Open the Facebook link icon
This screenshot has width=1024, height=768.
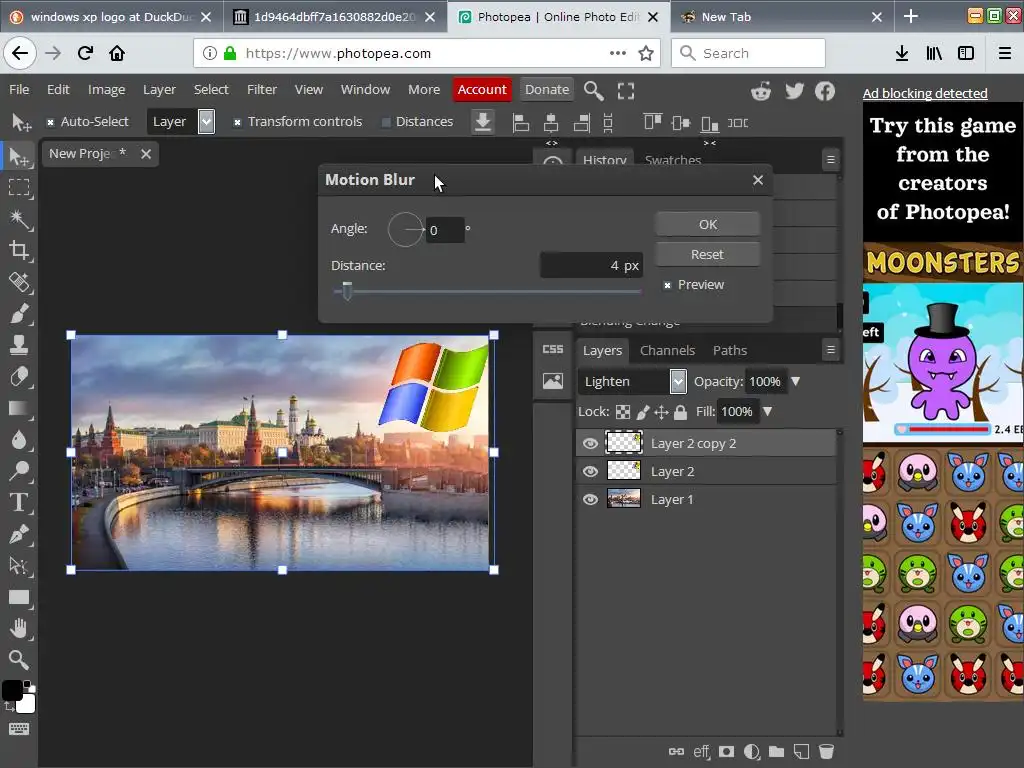(x=825, y=91)
